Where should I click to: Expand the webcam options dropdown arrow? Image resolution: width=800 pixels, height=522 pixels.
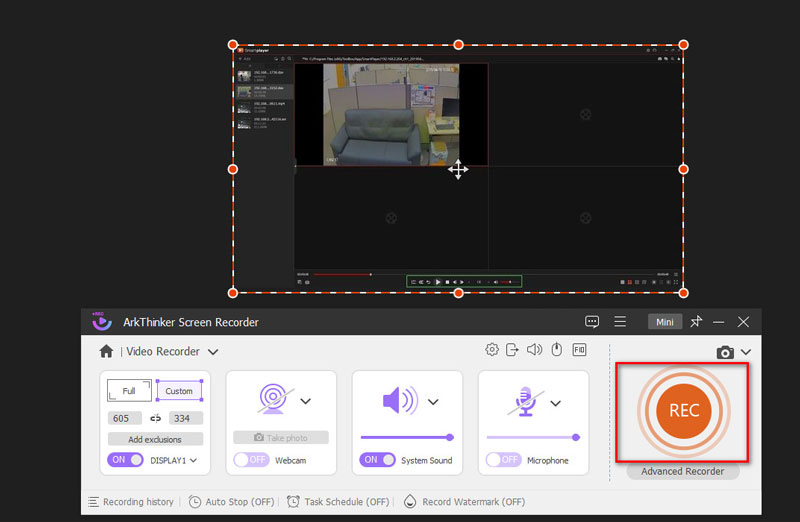tap(306, 401)
